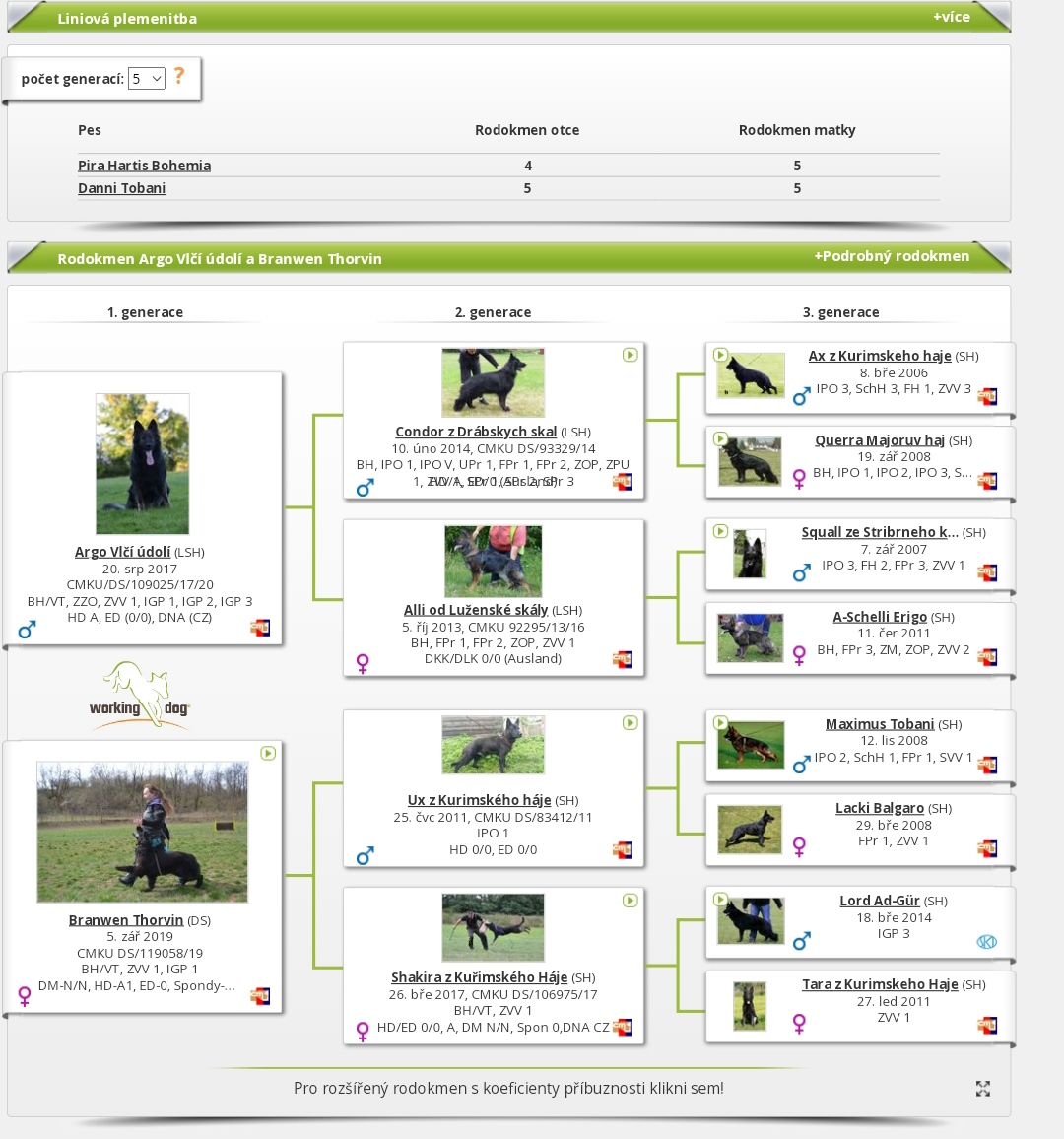The width and height of the screenshot is (1064, 1139).
Task: Open Pira Hartis Bohemia link
Action: pos(144,166)
